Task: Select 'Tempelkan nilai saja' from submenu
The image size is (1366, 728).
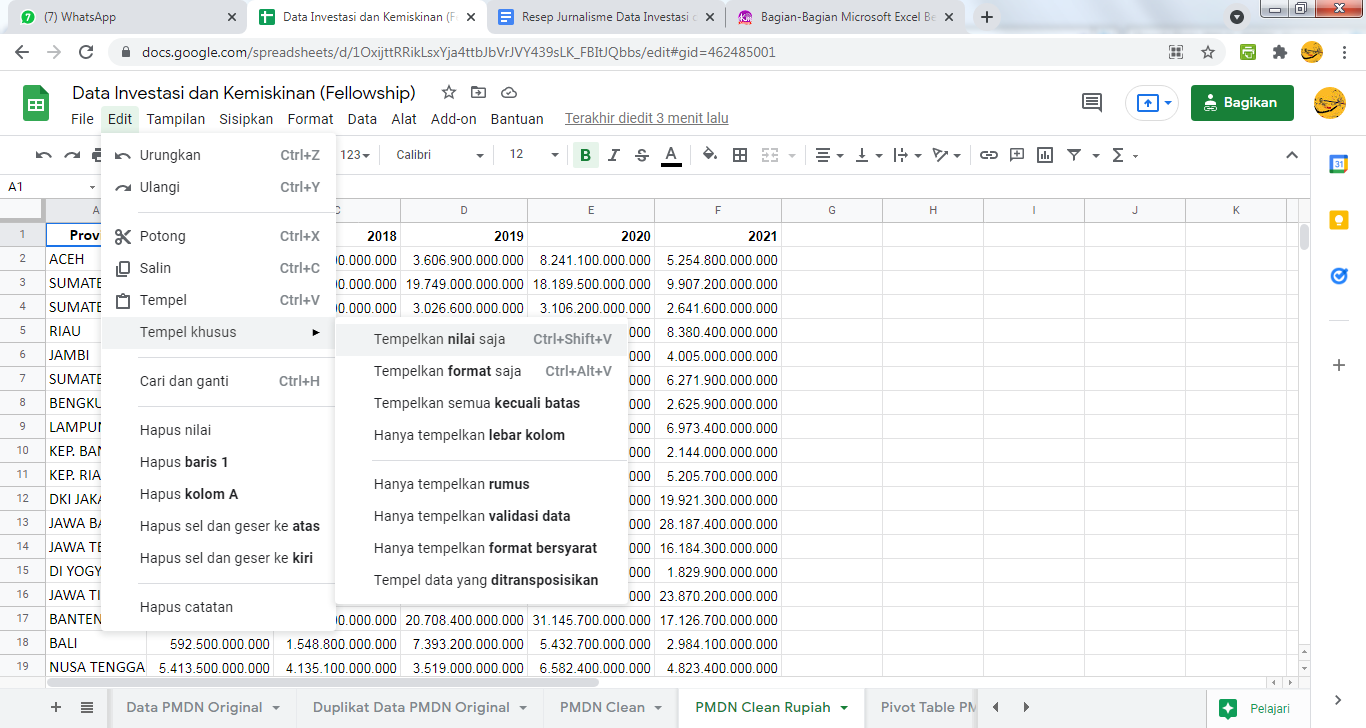Action: click(440, 339)
